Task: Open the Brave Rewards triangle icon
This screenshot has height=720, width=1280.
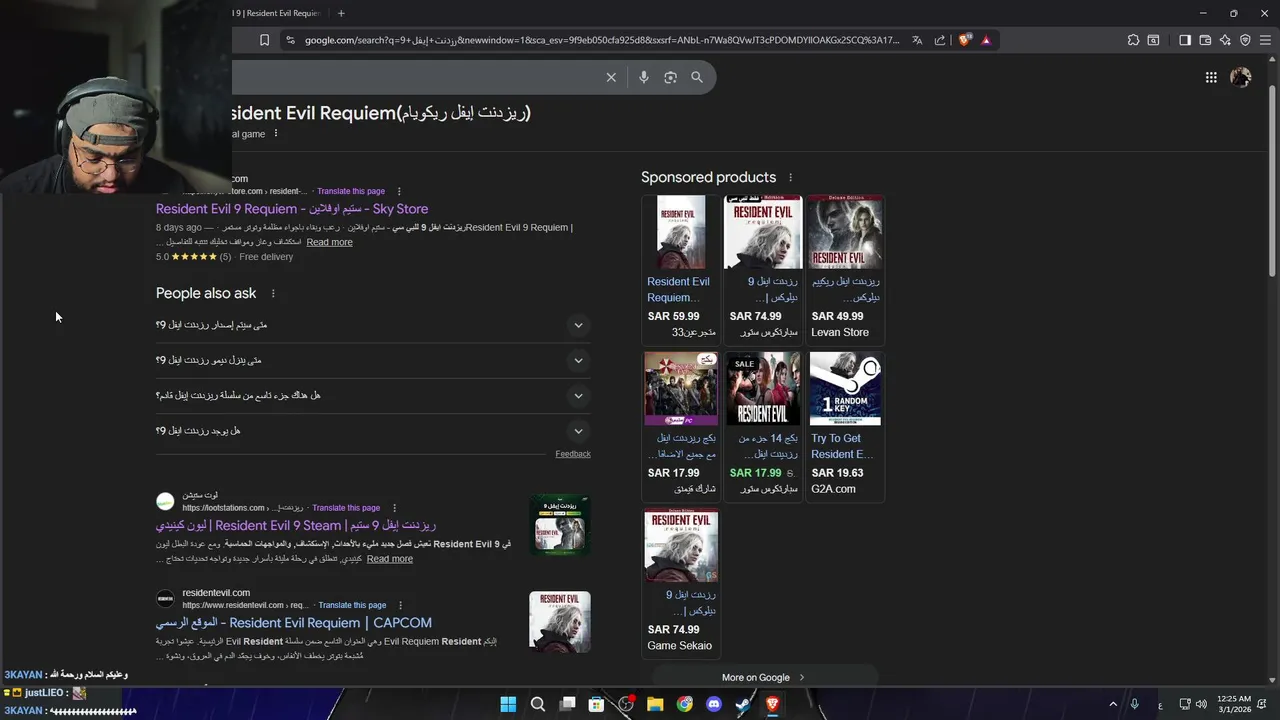Action: [986, 40]
